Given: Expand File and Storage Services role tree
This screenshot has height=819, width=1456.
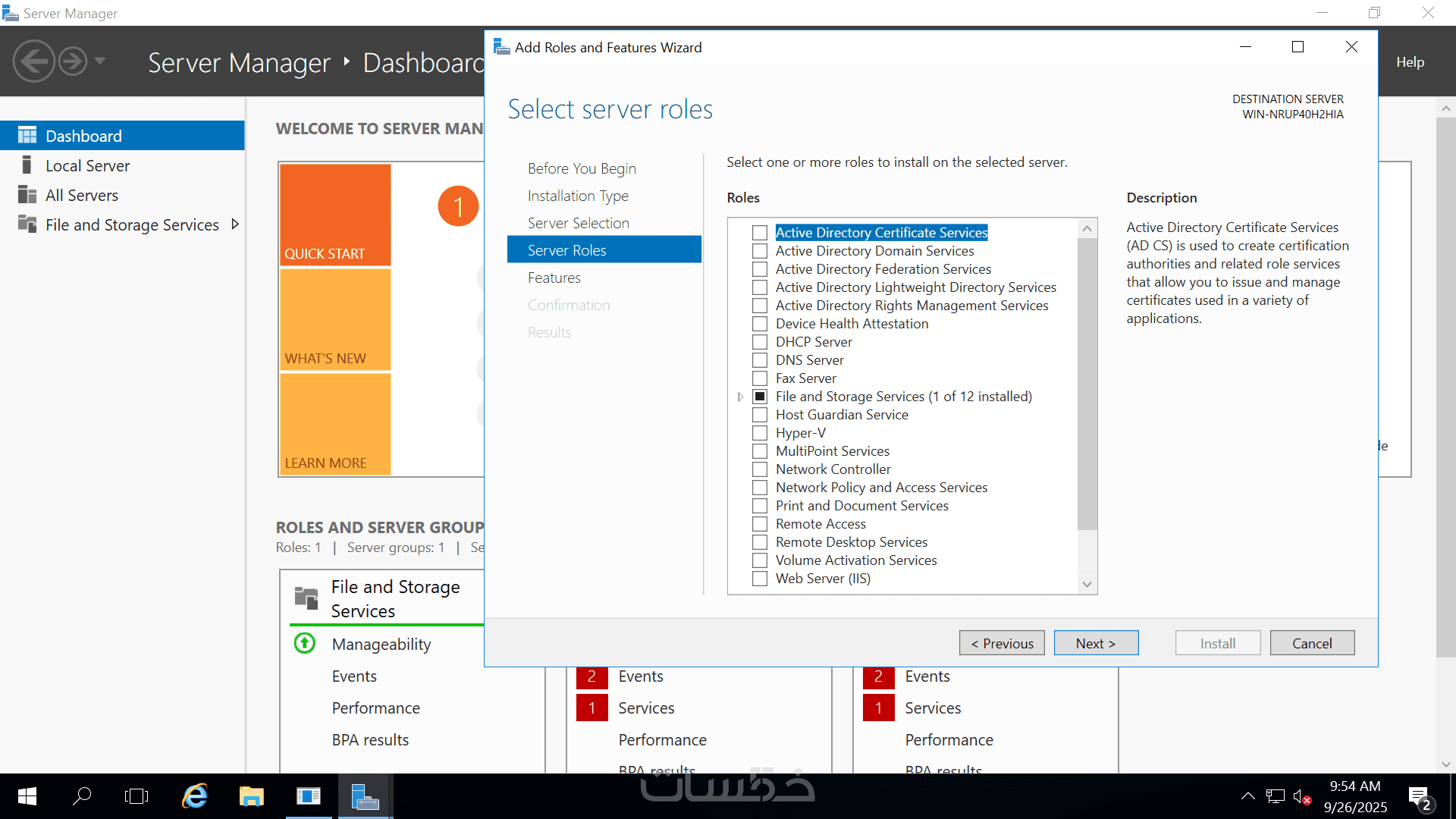Looking at the screenshot, I should pyautogui.click(x=740, y=397).
